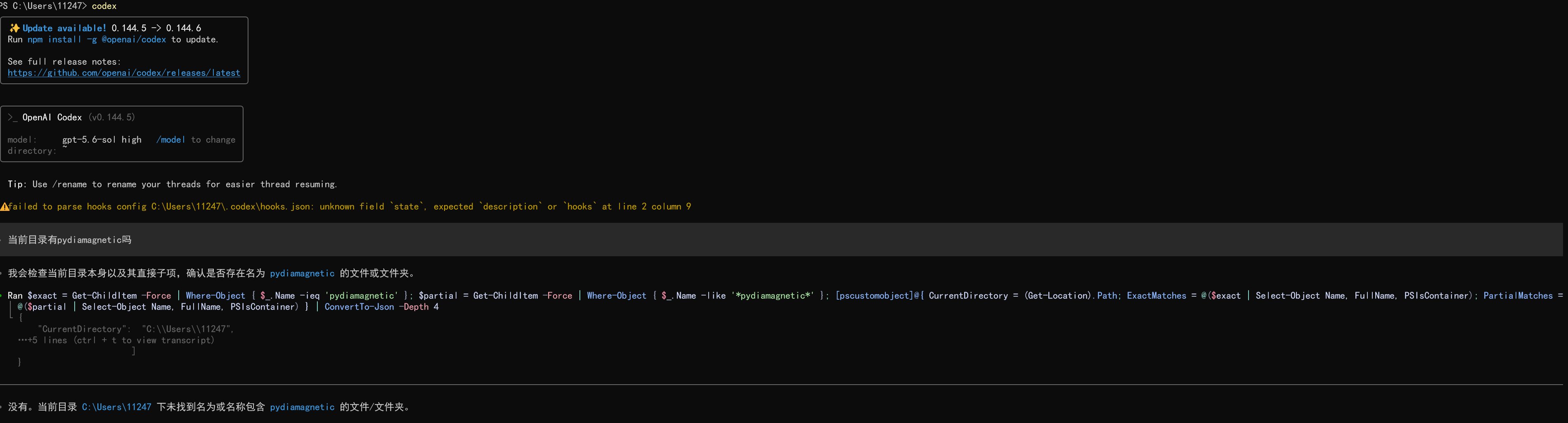1568x423 pixels.
Task: Click the "npm install -g @openai/codex" command text
Action: pyautogui.click(x=97, y=40)
